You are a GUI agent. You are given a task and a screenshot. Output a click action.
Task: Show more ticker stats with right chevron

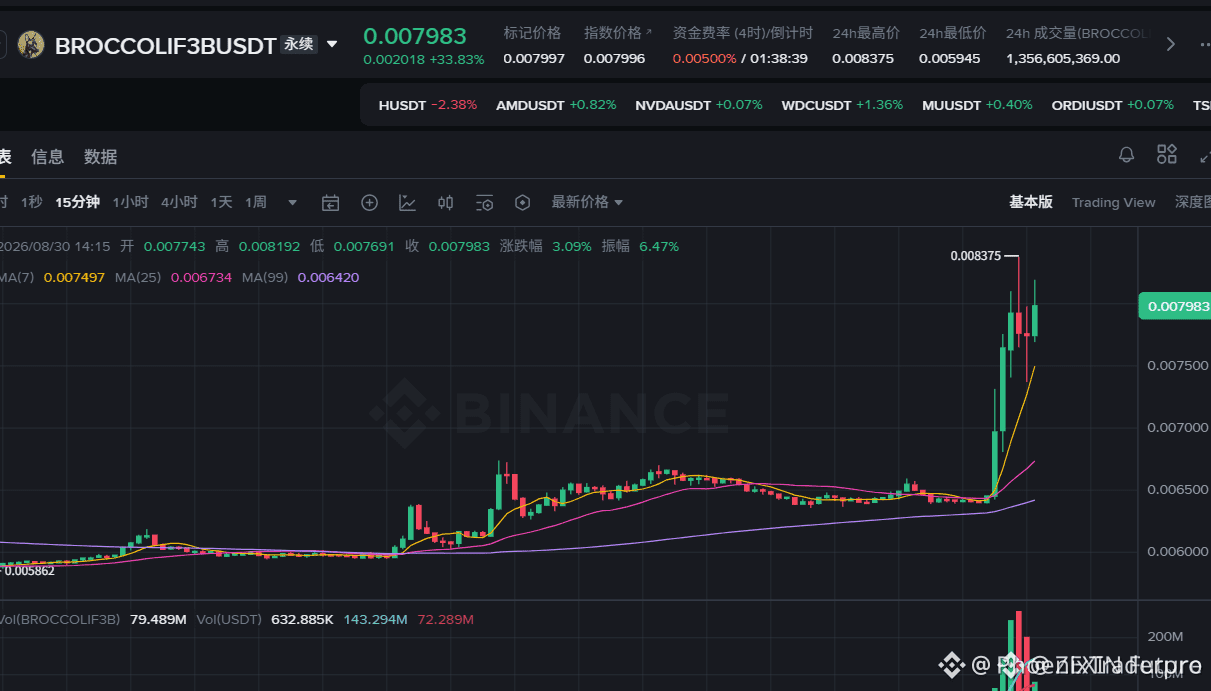pyautogui.click(x=1171, y=45)
